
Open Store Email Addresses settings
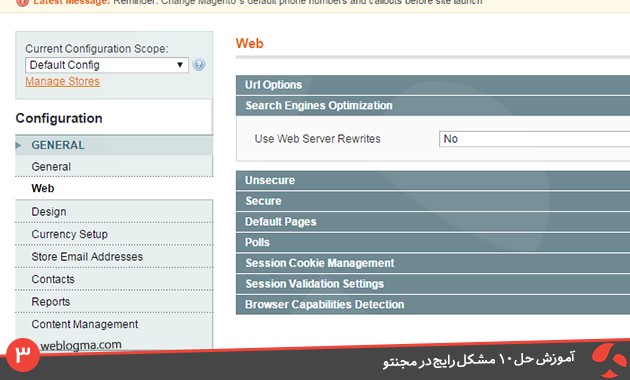point(114,256)
